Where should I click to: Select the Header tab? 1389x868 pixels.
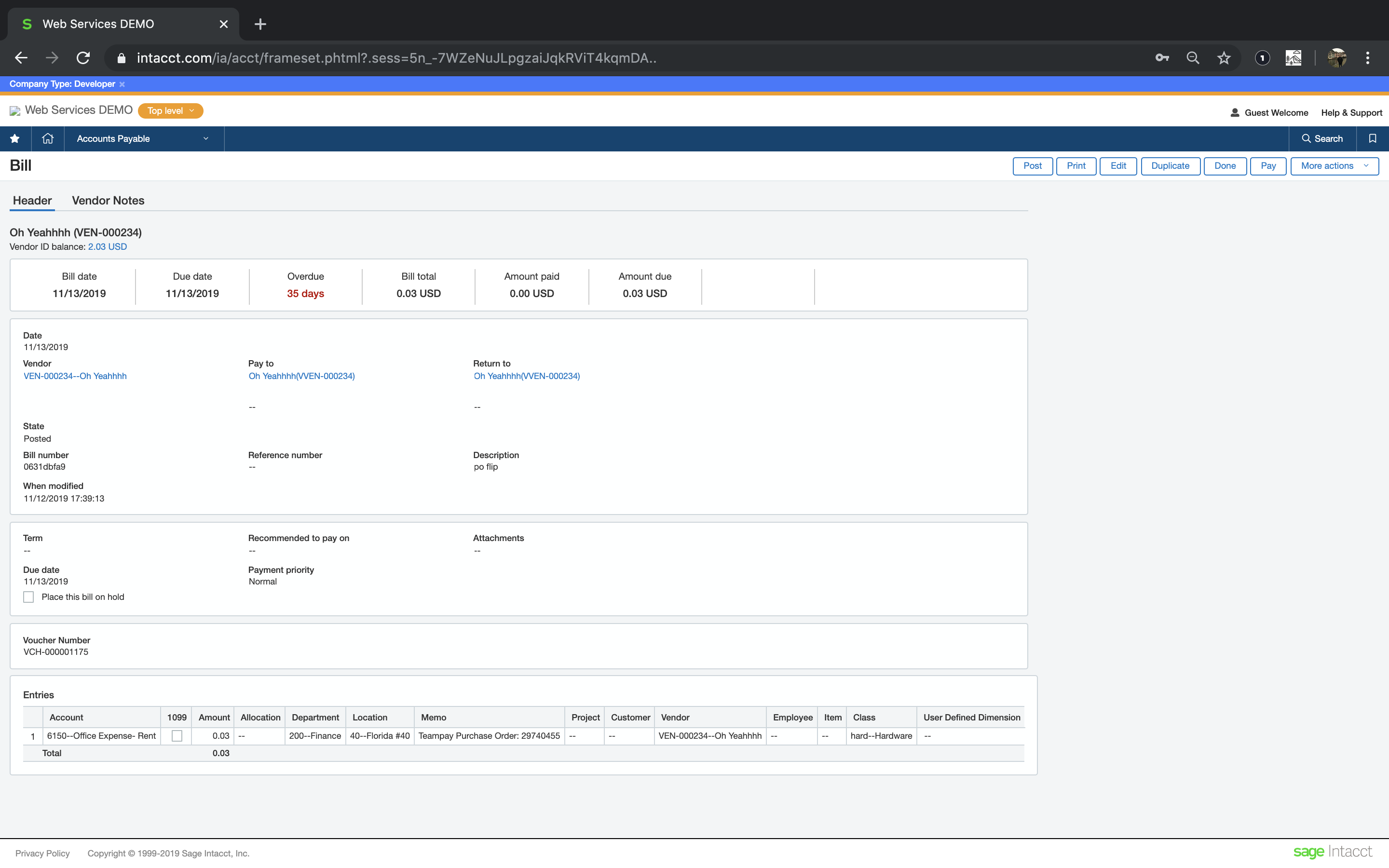pos(32,200)
